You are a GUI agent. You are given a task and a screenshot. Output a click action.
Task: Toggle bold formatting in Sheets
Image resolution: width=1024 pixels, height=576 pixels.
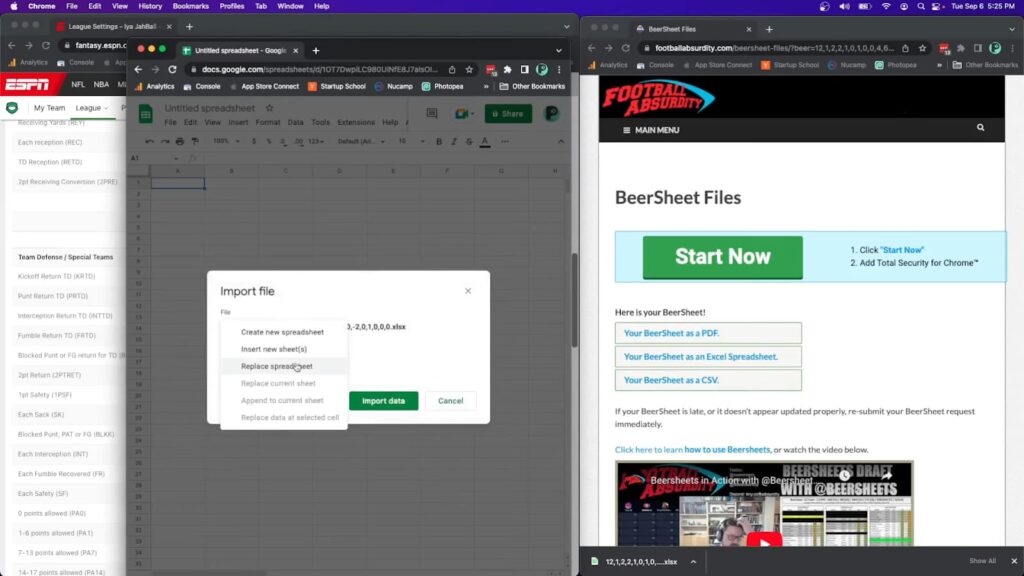pyautogui.click(x=439, y=141)
